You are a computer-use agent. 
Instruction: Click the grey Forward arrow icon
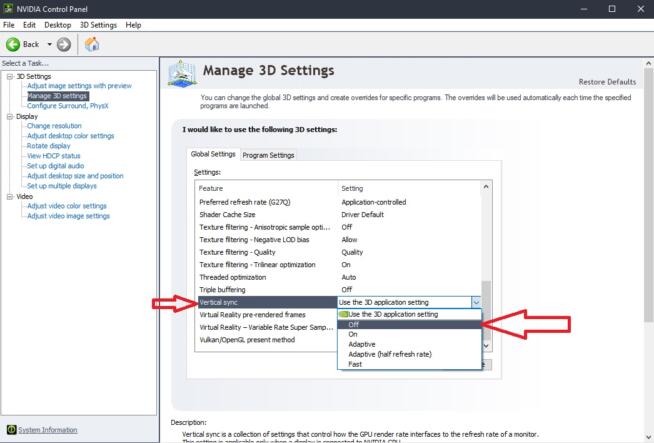64,44
